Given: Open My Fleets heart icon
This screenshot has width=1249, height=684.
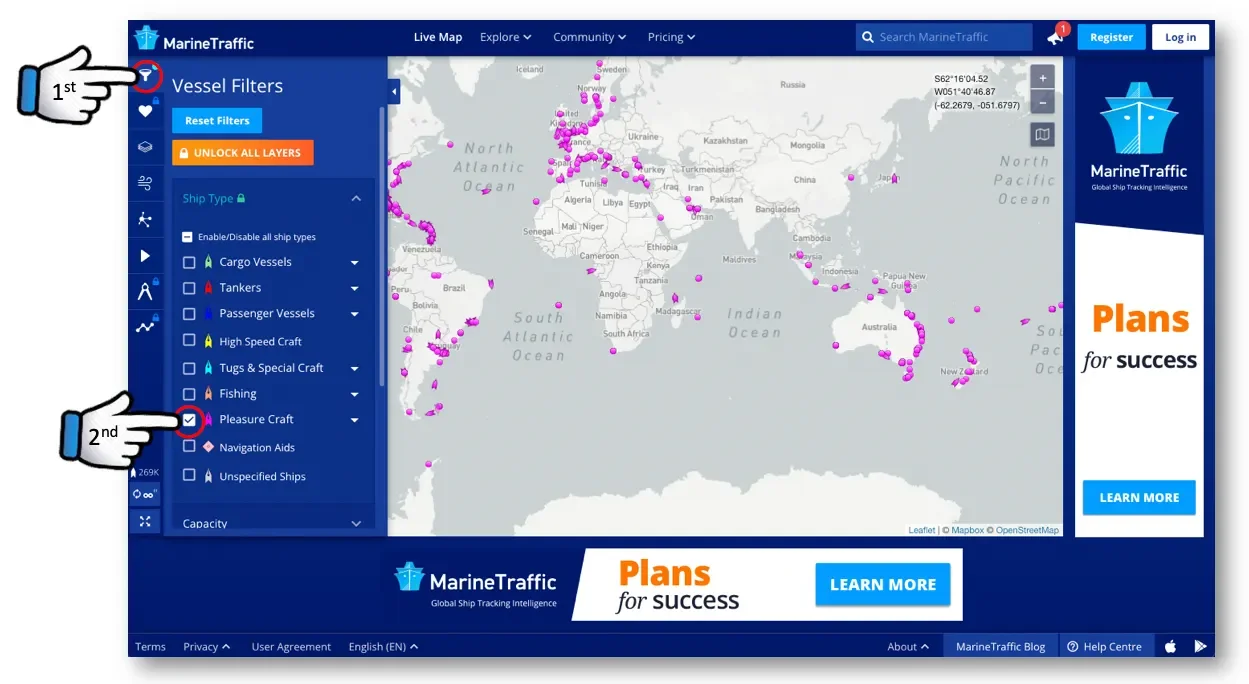Looking at the screenshot, I should (x=145, y=111).
